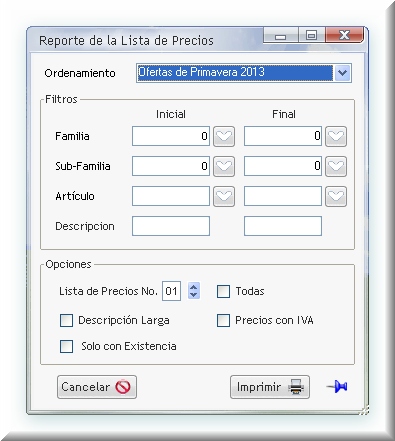Increase the Lista de Precios number spinner
The height and width of the screenshot is (441, 395).
tap(194, 287)
